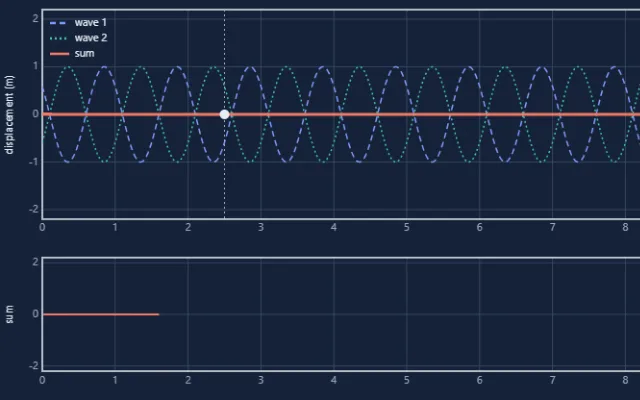The width and height of the screenshot is (640, 400).
Task: Toggle sum legend entry
Action: coord(72,53)
